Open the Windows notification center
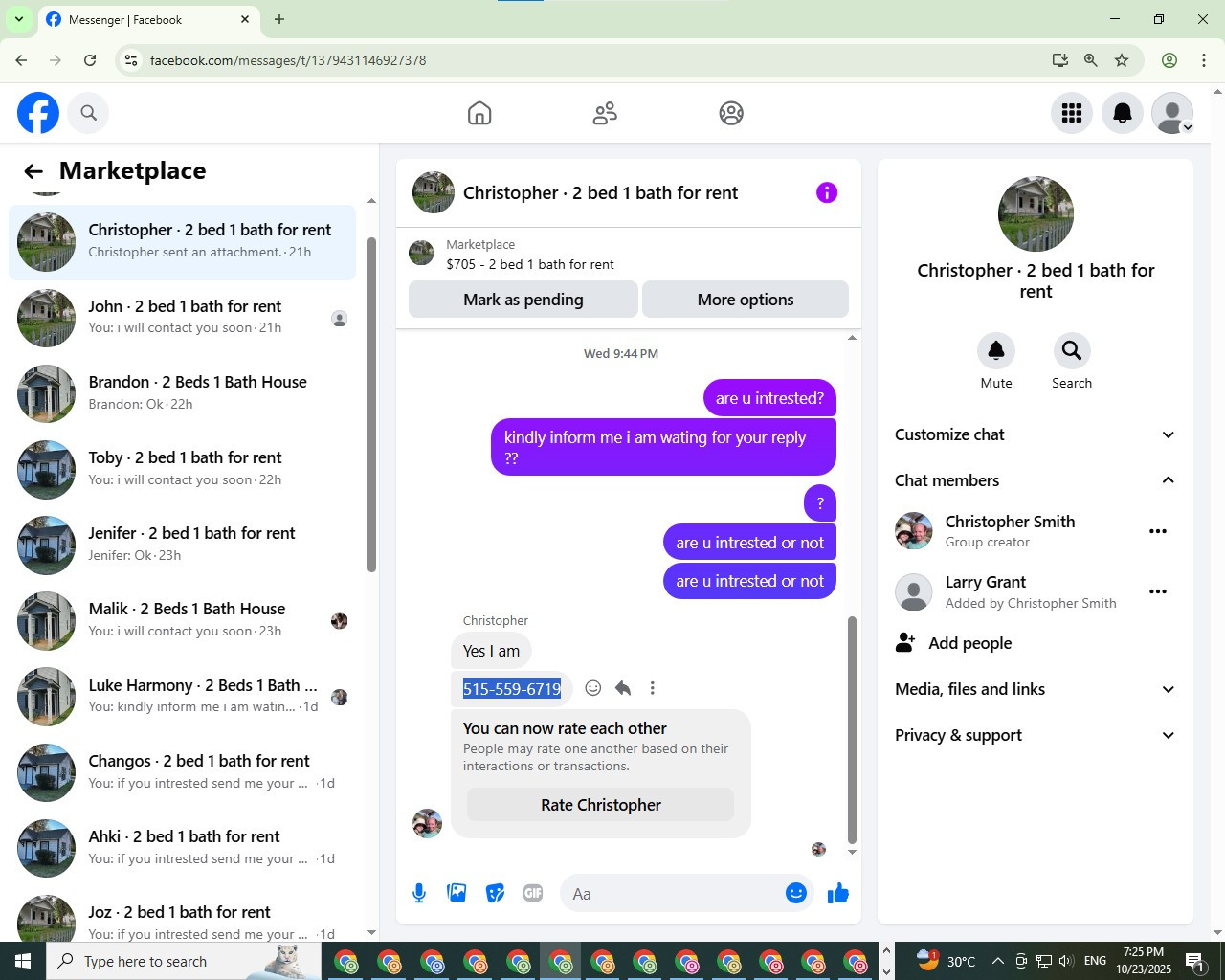Screen dimensions: 1225x980 (1194, 961)
